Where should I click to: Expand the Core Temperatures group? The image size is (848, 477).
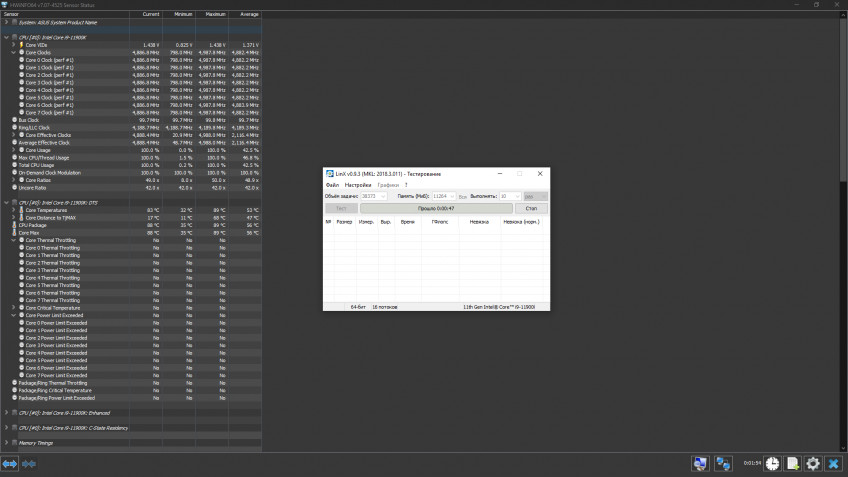coord(14,210)
